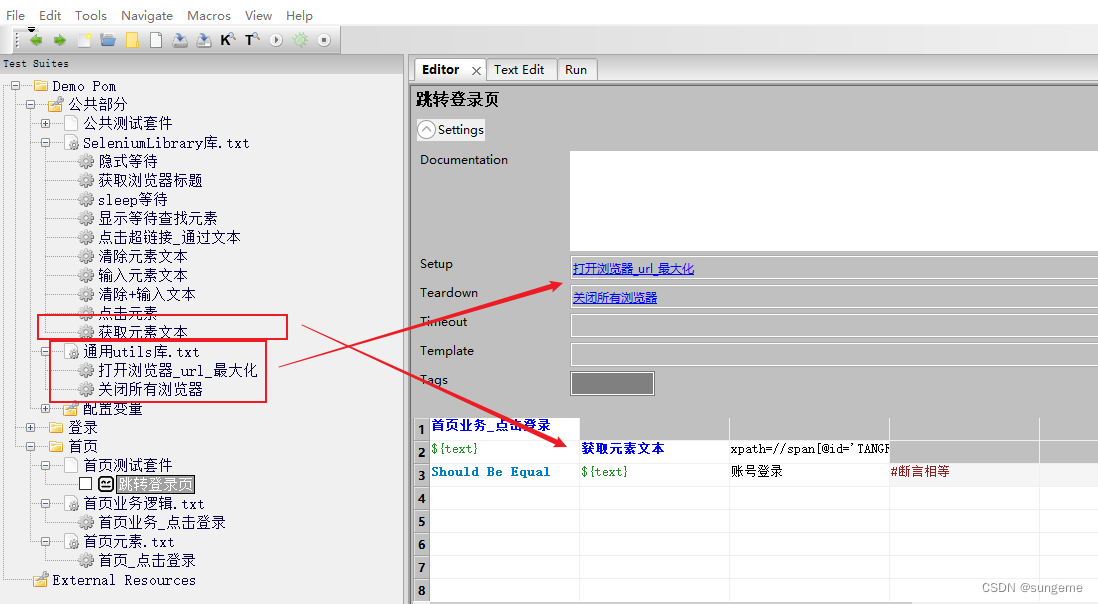Click the Demo Pom folder icon
Image resolution: width=1098 pixels, height=604 pixels.
click(x=41, y=86)
